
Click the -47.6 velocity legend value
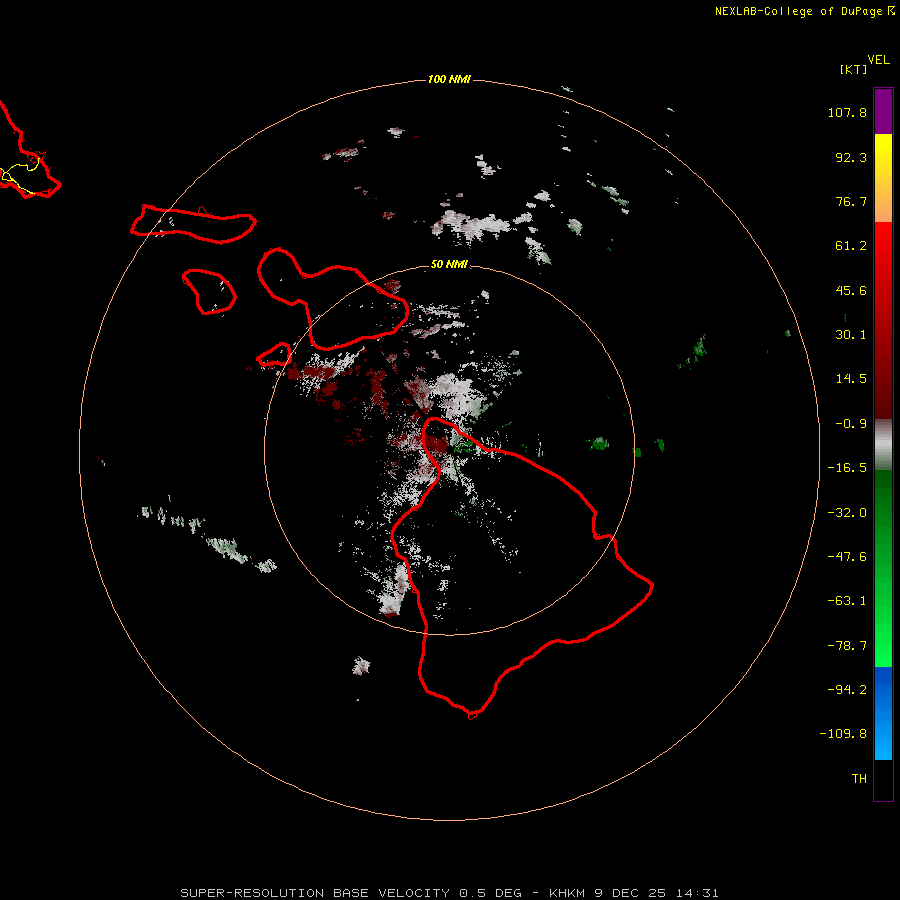[x=847, y=557]
